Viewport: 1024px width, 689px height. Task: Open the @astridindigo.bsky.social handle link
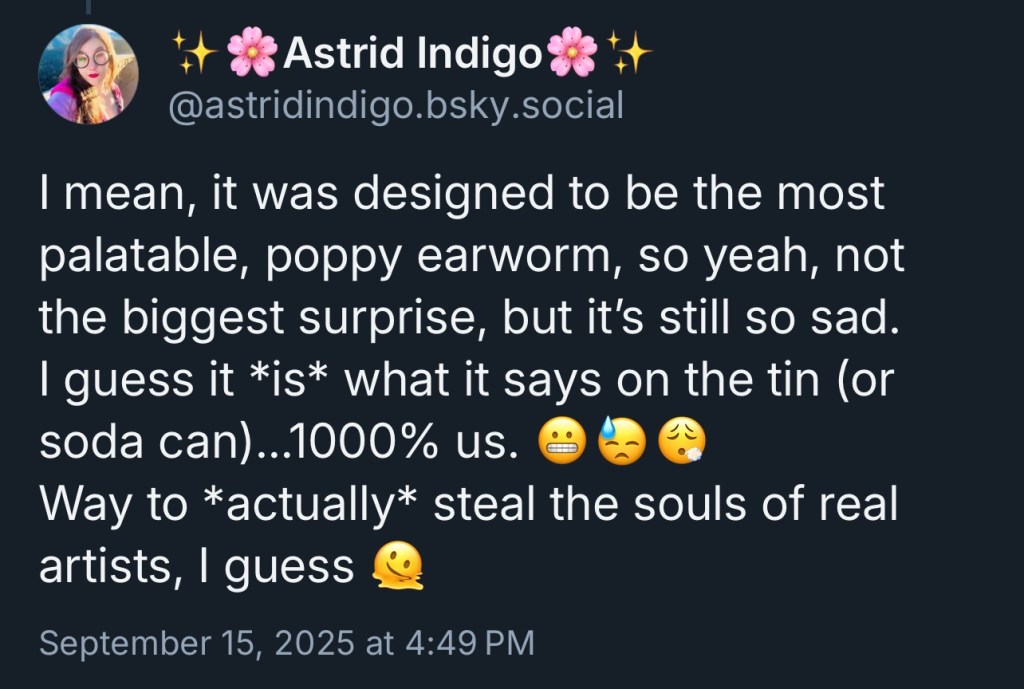[x=395, y=104]
